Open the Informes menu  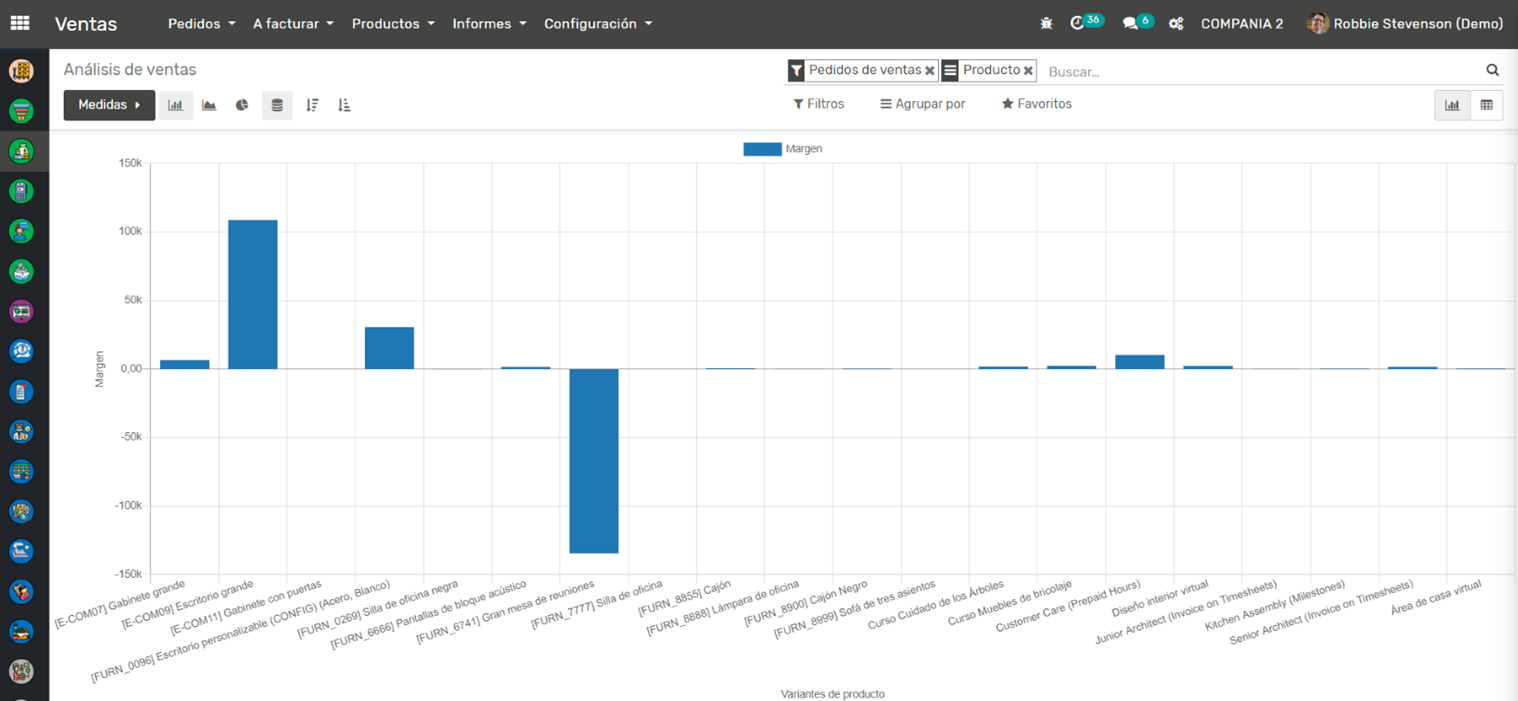pyautogui.click(x=489, y=23)
